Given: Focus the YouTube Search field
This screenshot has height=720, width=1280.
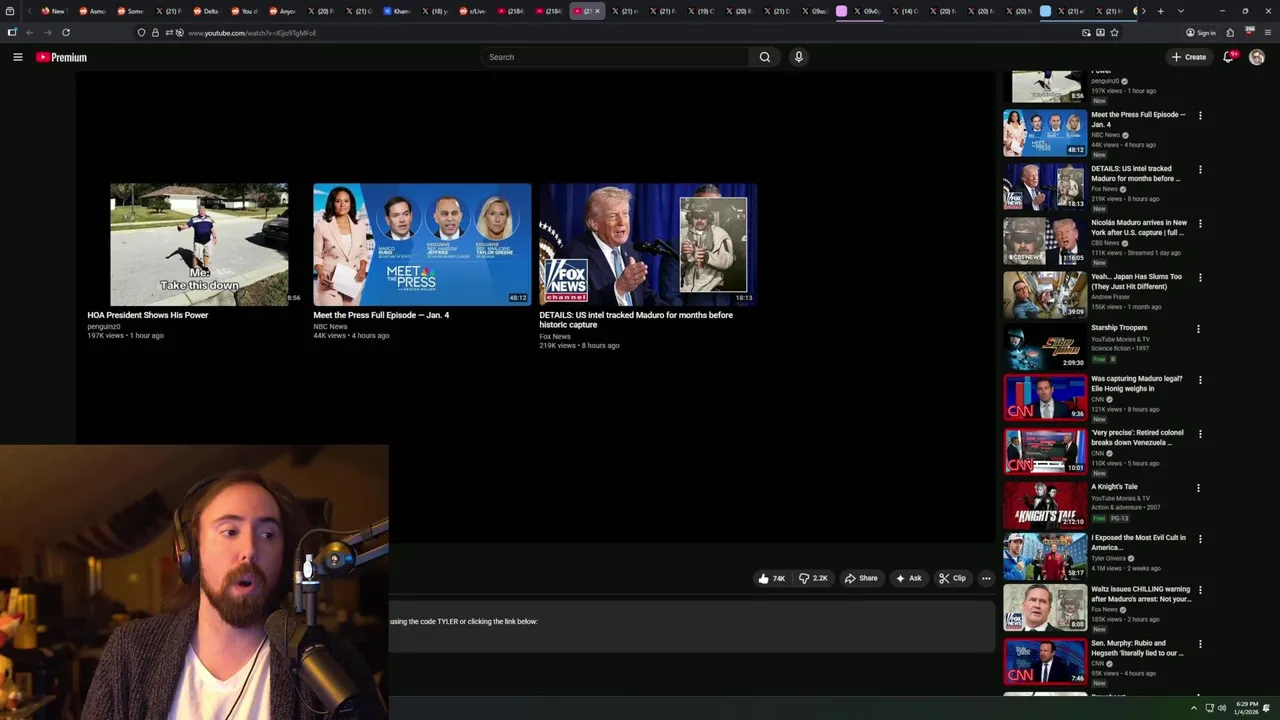Looking at the screenshot, I should 615,57.
